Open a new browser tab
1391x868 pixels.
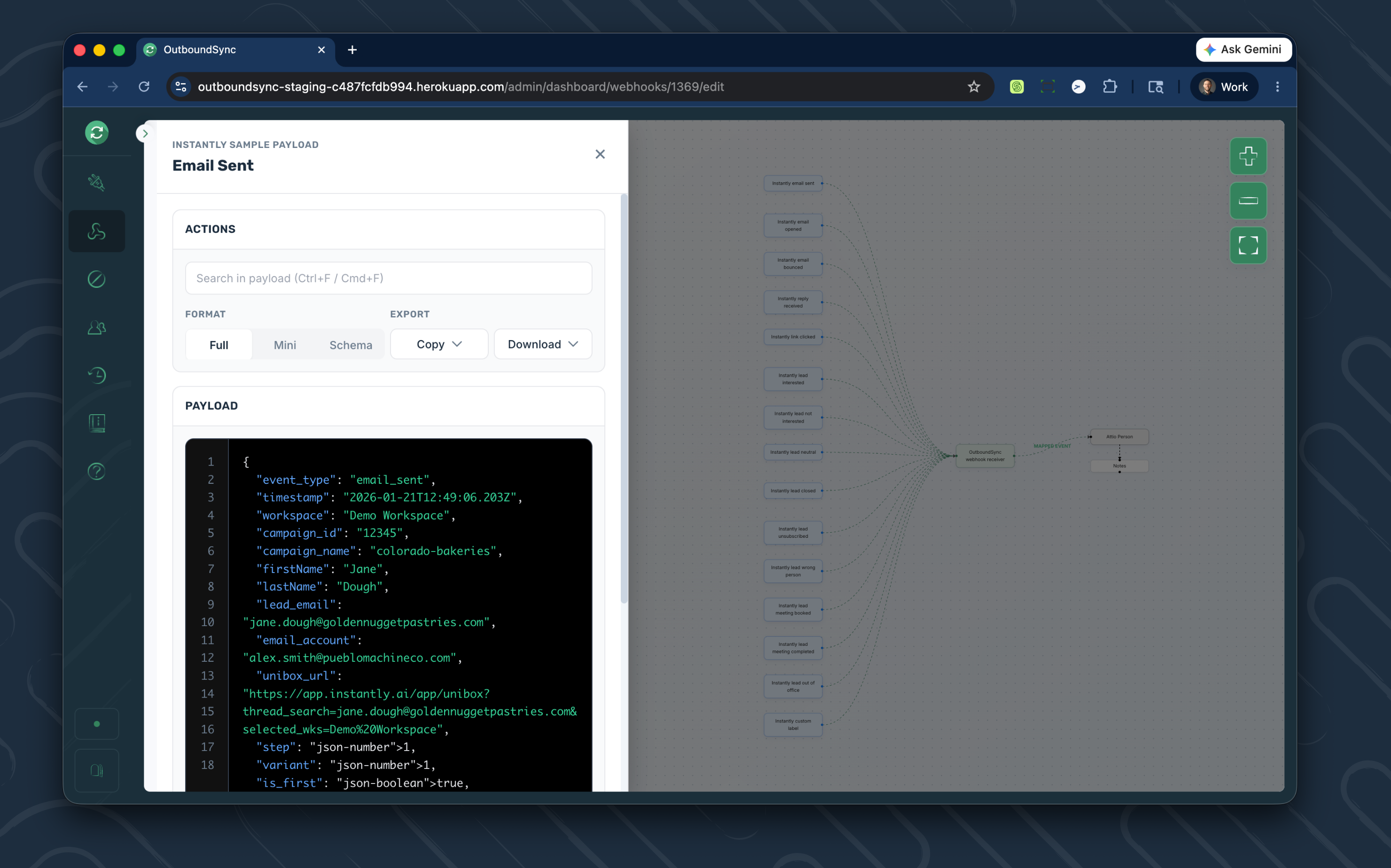coord(352,50)
